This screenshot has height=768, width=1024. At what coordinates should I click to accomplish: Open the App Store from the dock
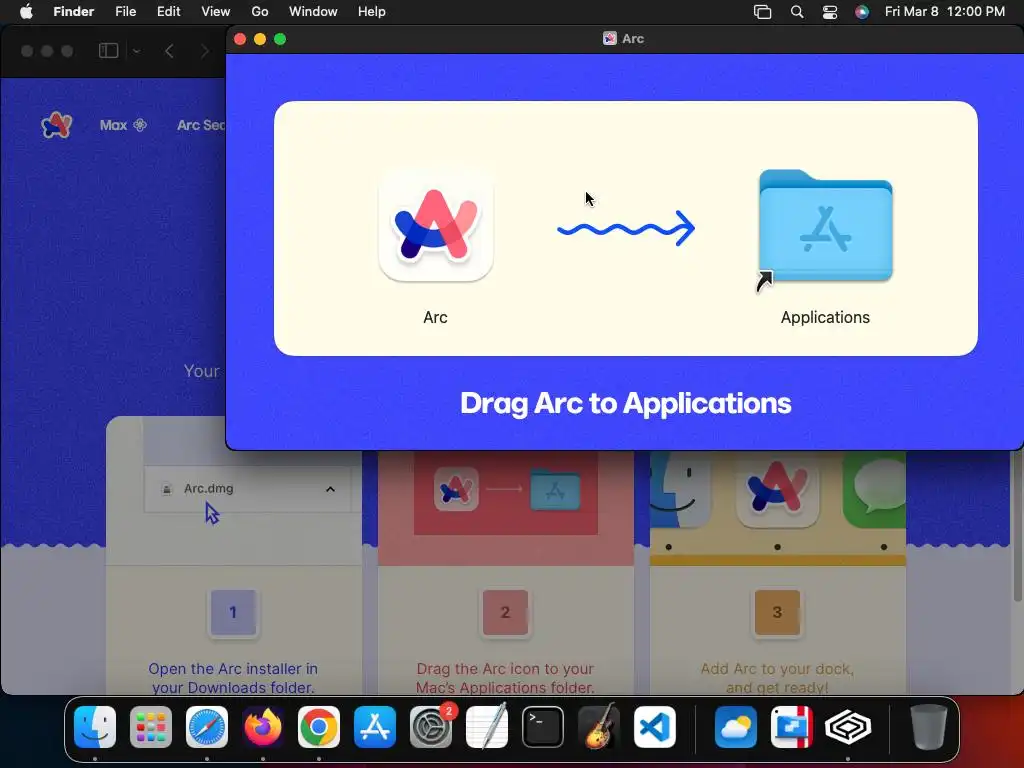point(375,727)
